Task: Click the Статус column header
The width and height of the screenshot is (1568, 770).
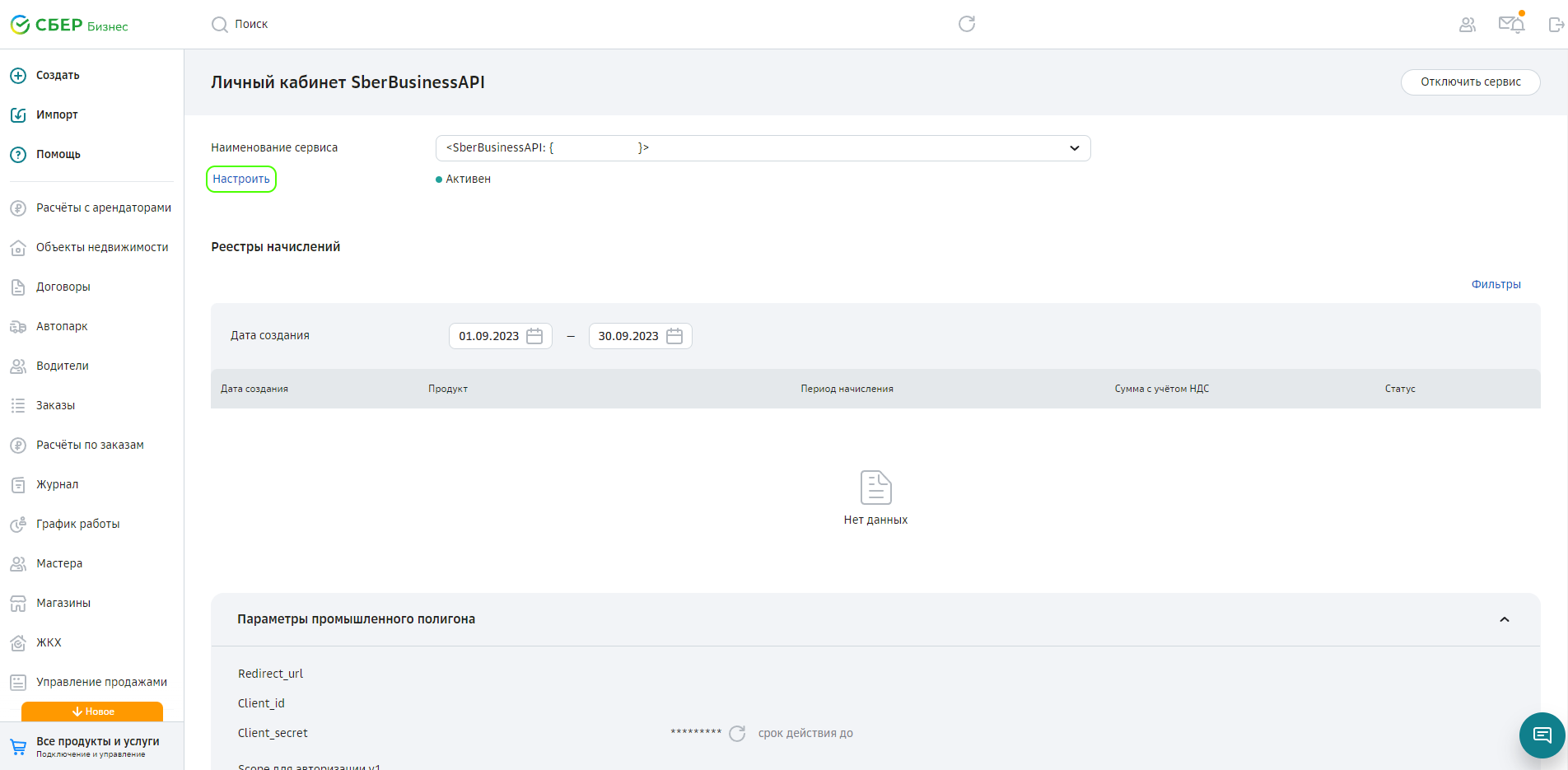Action: point(1400,389)
